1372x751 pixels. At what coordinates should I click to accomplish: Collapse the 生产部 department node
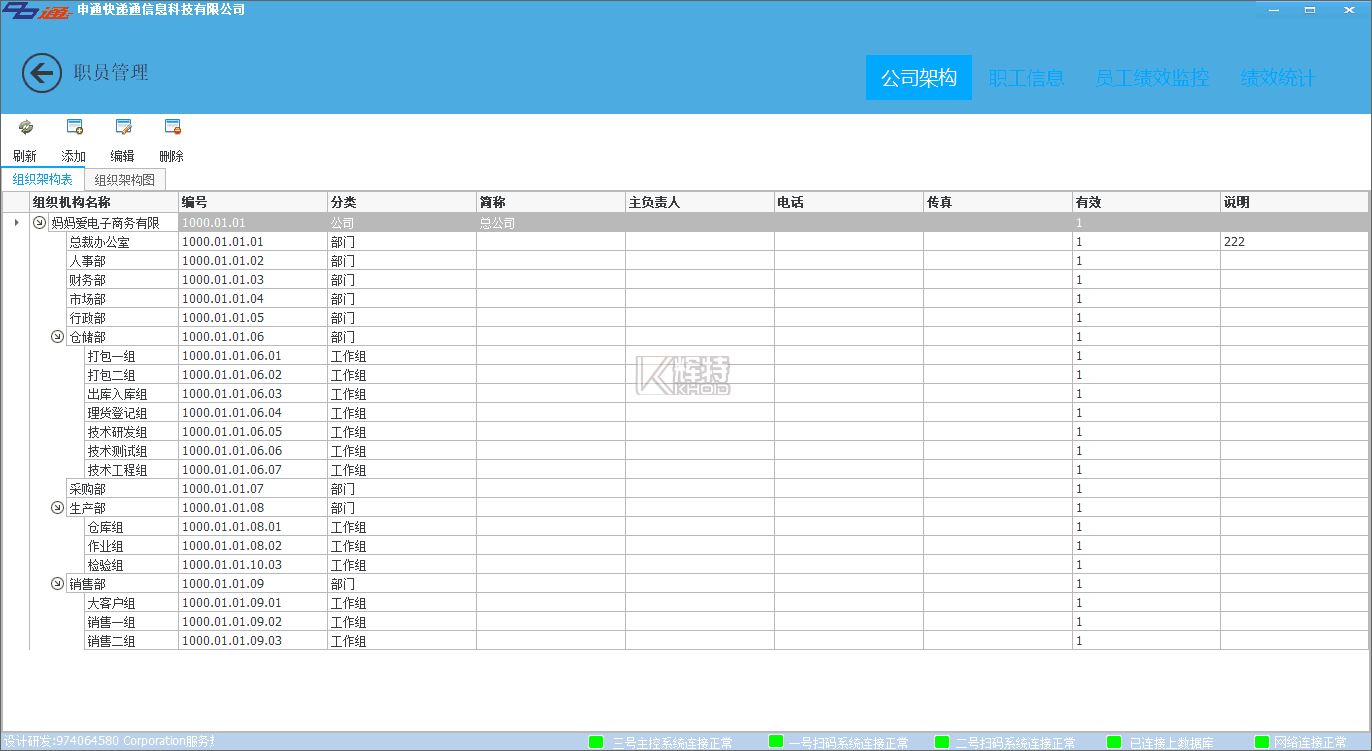coord(57,508)
